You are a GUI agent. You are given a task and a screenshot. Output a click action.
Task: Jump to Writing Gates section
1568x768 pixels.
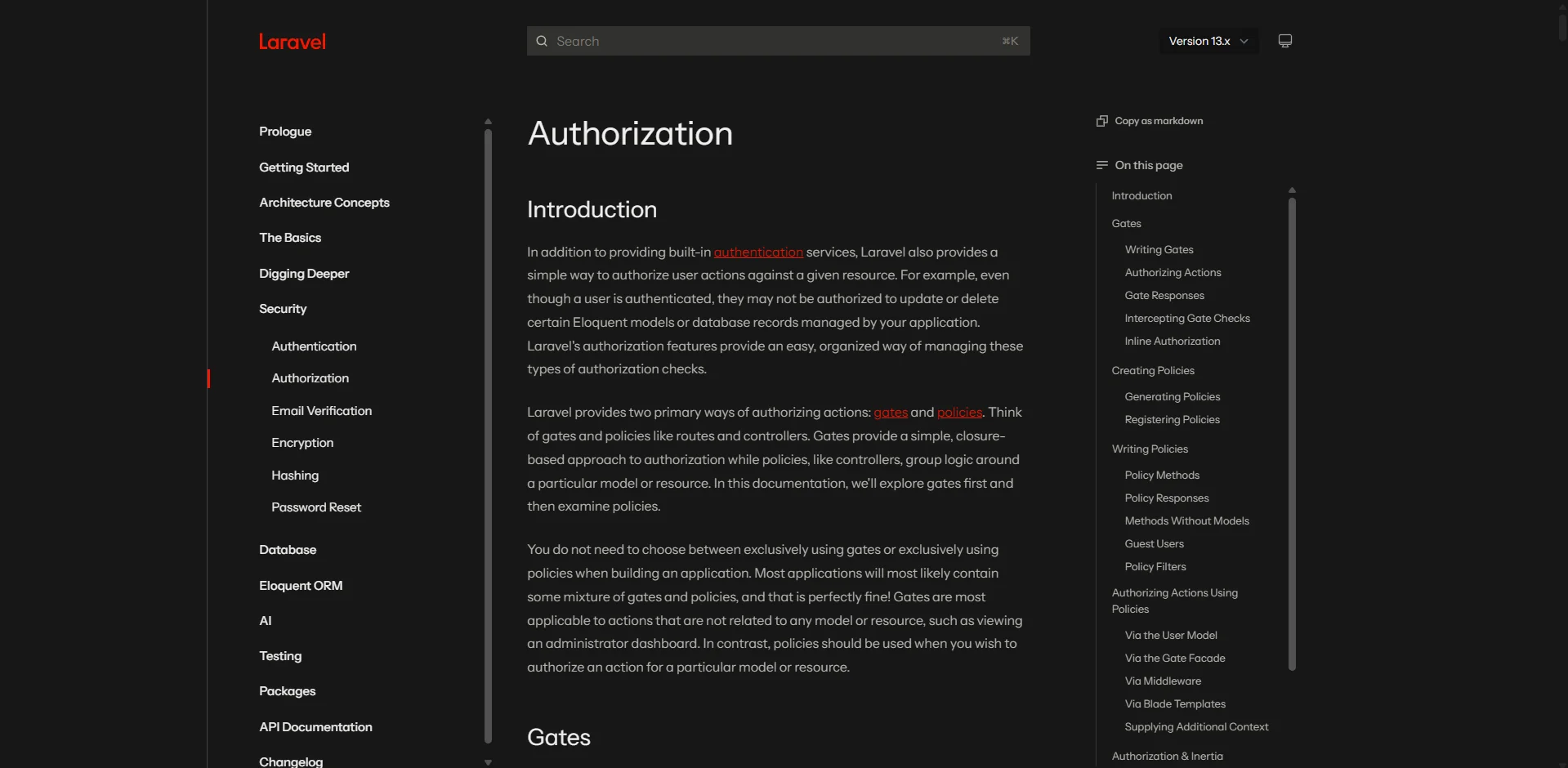(x=1159, y=250)
